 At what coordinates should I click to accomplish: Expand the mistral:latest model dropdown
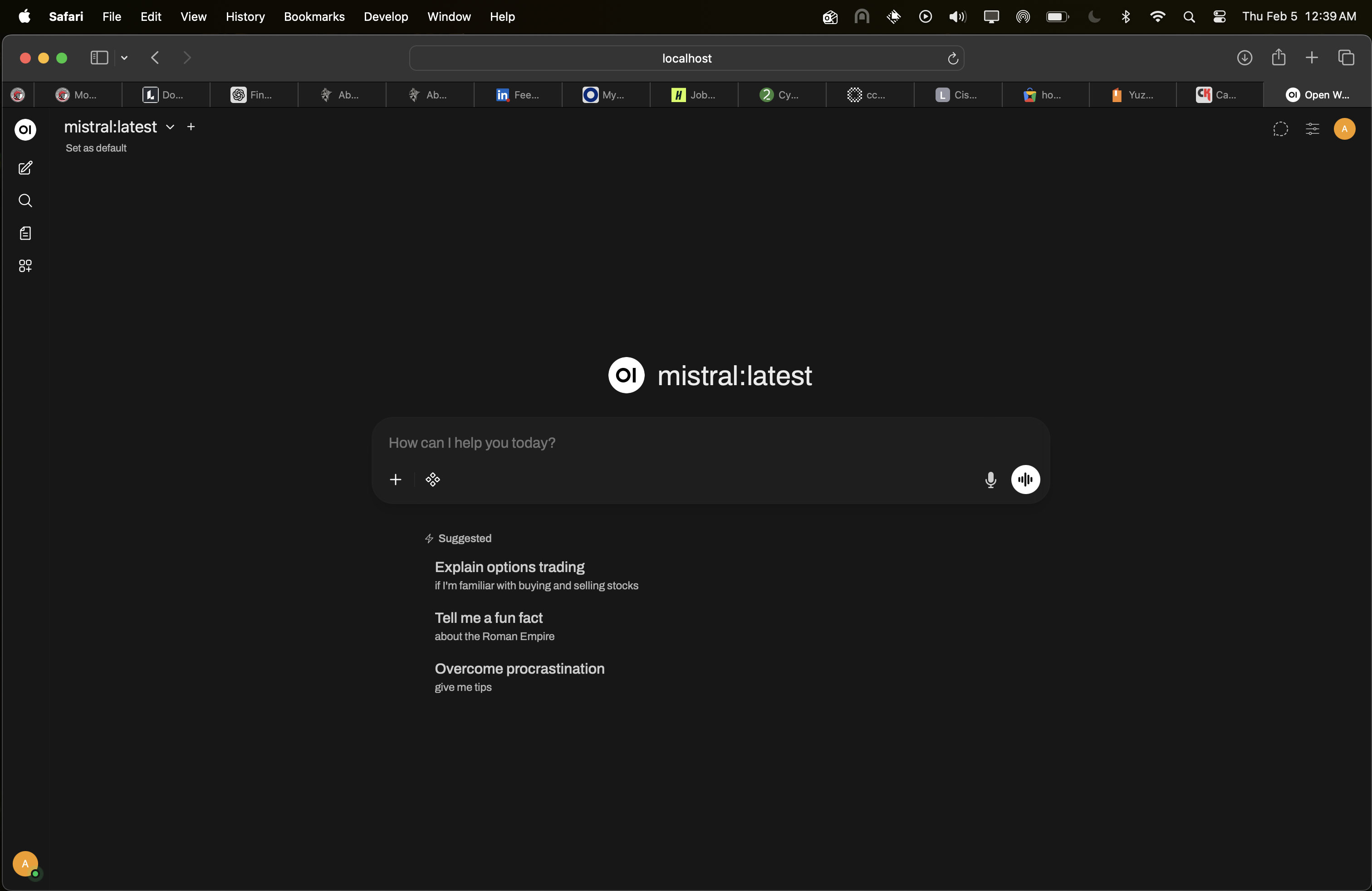tap(169, 127)
